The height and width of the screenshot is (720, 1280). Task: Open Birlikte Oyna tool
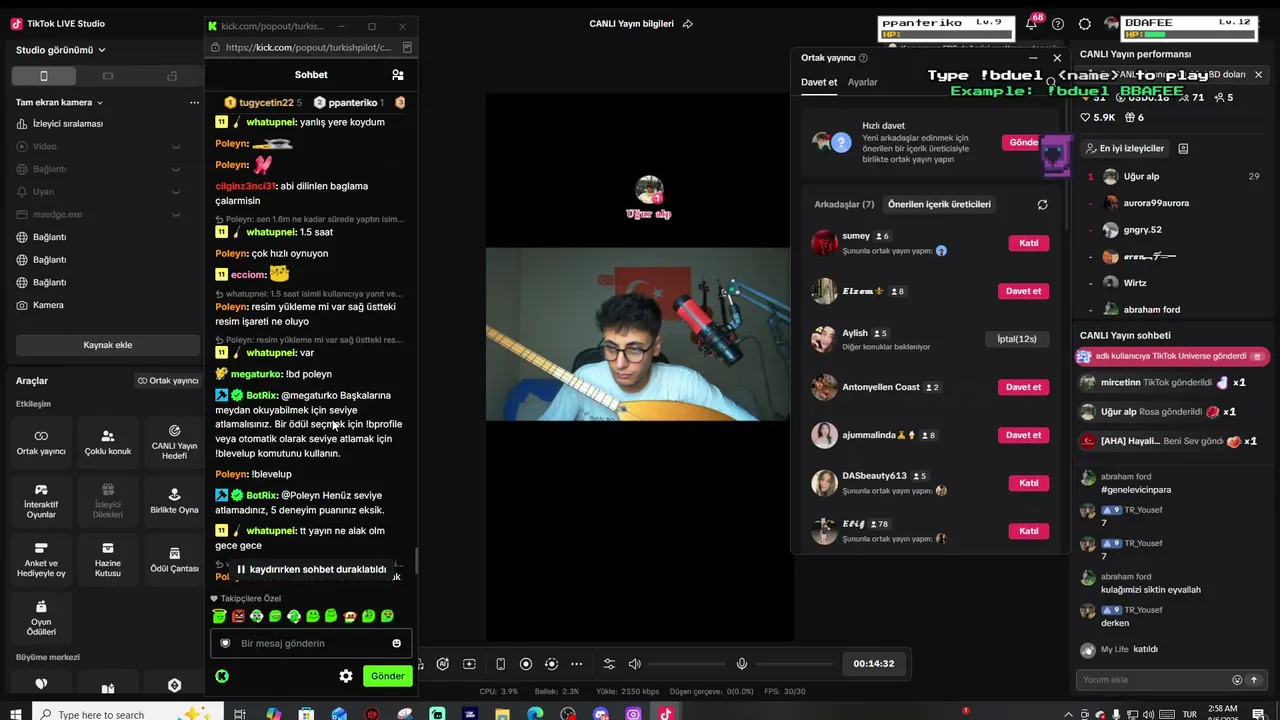(174, 500)
